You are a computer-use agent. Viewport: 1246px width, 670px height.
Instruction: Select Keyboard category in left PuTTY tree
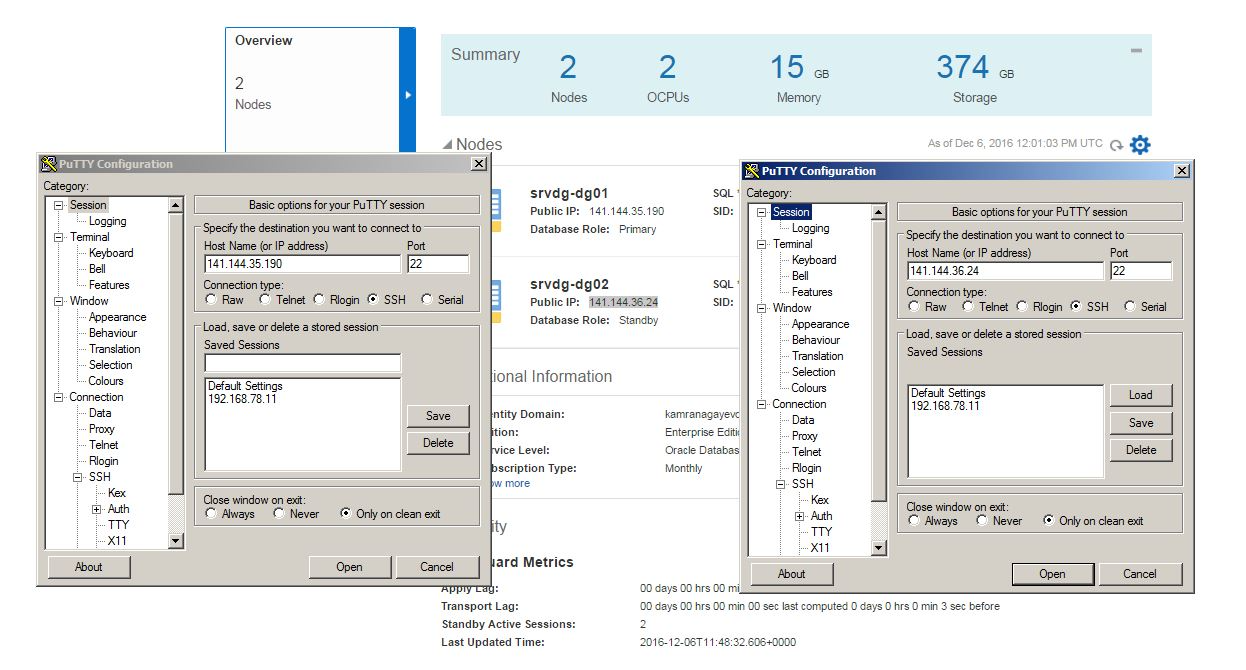tap(111, 253)
